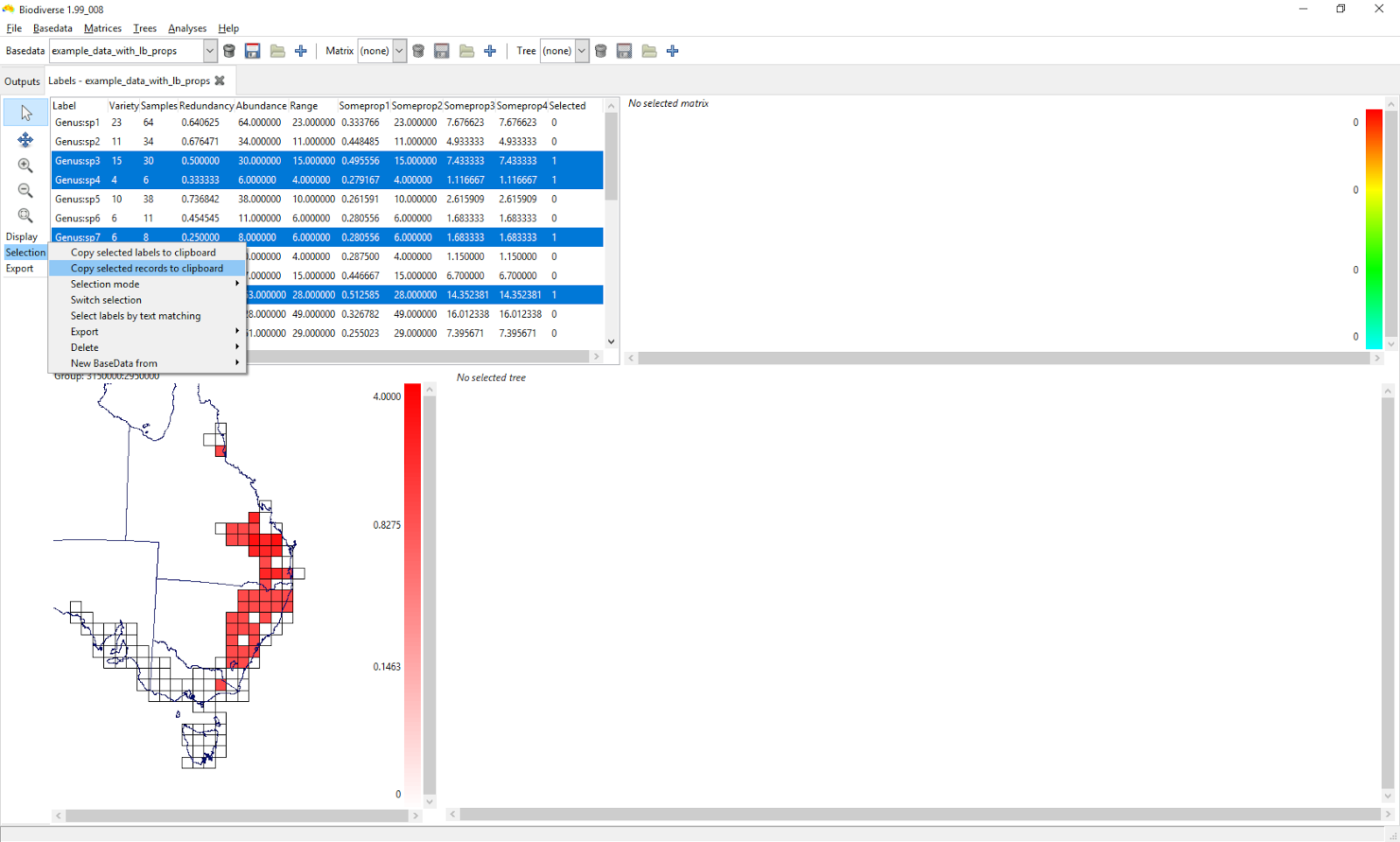
Task: Click Select labels by text matching
Action: (x=136, y=315)
